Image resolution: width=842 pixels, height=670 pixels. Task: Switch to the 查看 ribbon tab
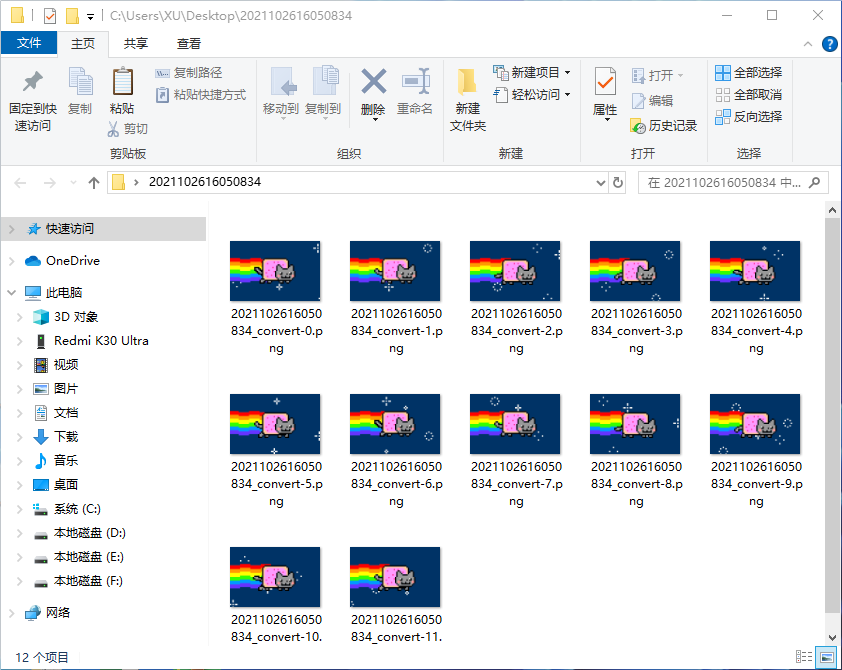pyautogui.click(x=189, y=43)
